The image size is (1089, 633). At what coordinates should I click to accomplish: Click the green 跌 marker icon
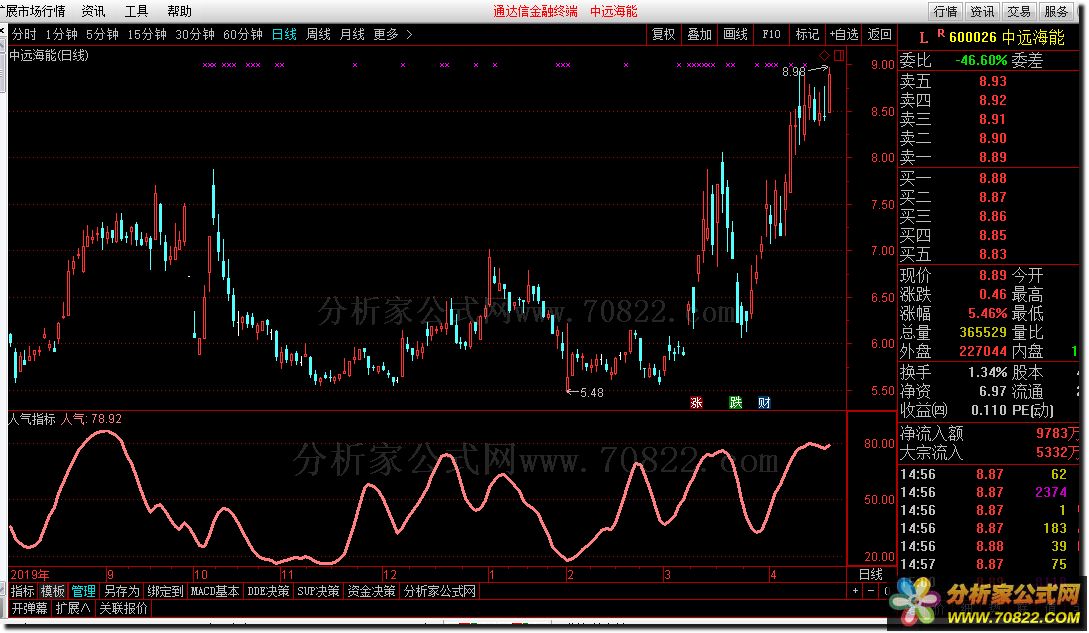point(735,402)
